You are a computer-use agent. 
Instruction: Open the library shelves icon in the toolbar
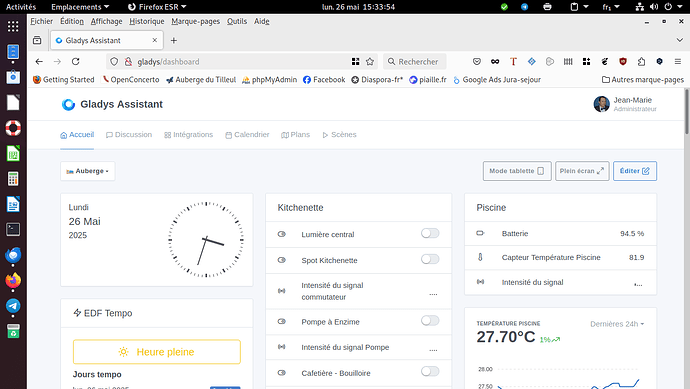click(568, 62)
